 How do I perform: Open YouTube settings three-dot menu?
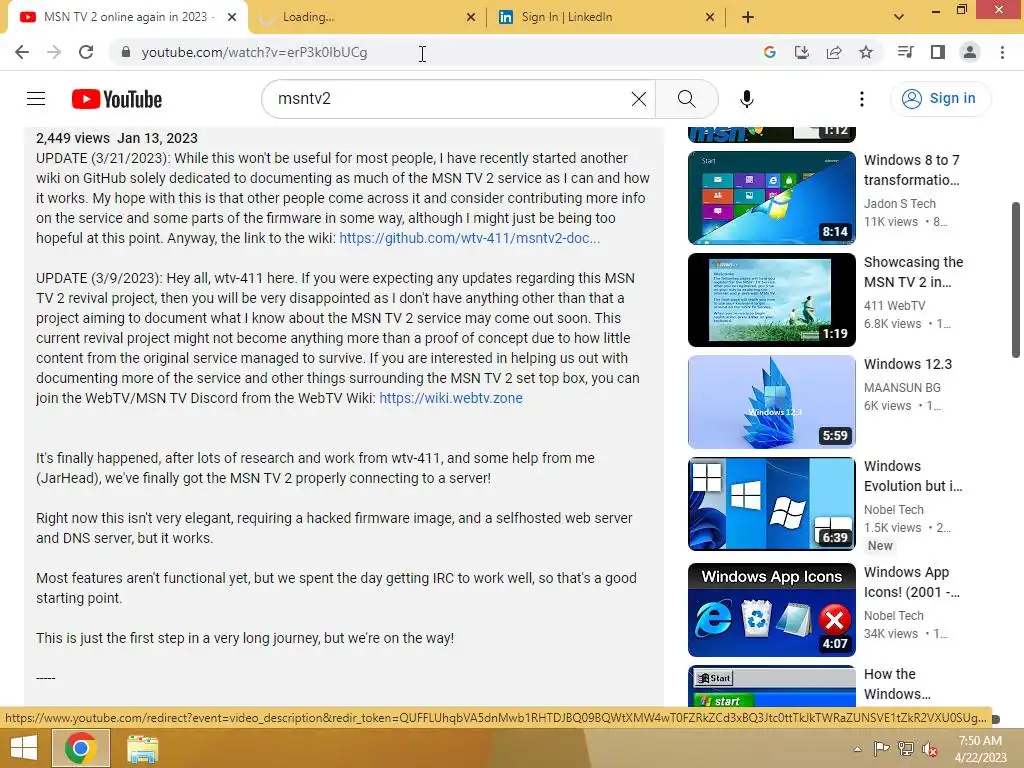[861, 99]
